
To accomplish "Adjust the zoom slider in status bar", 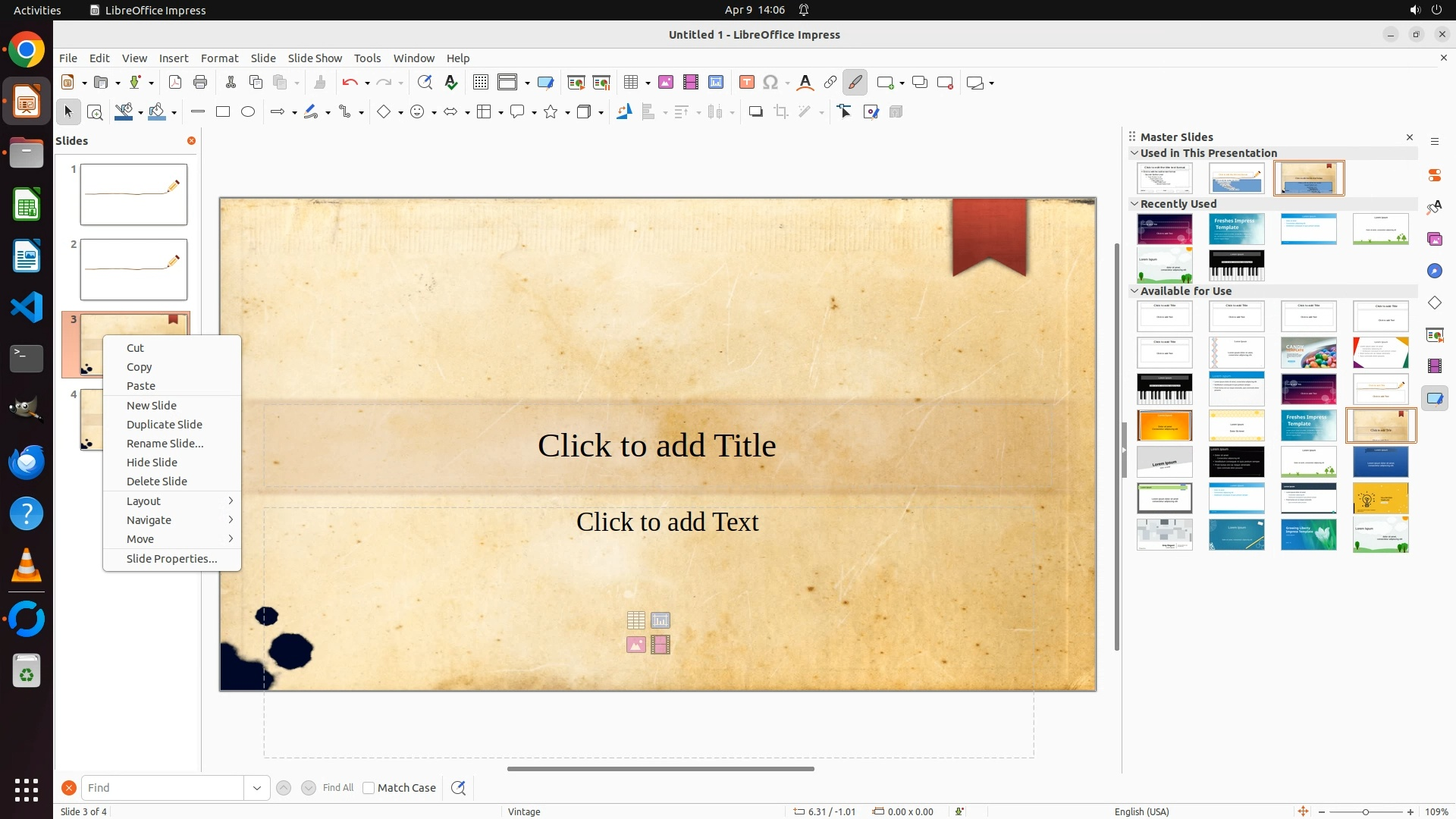I will (x=1366, y=811).
